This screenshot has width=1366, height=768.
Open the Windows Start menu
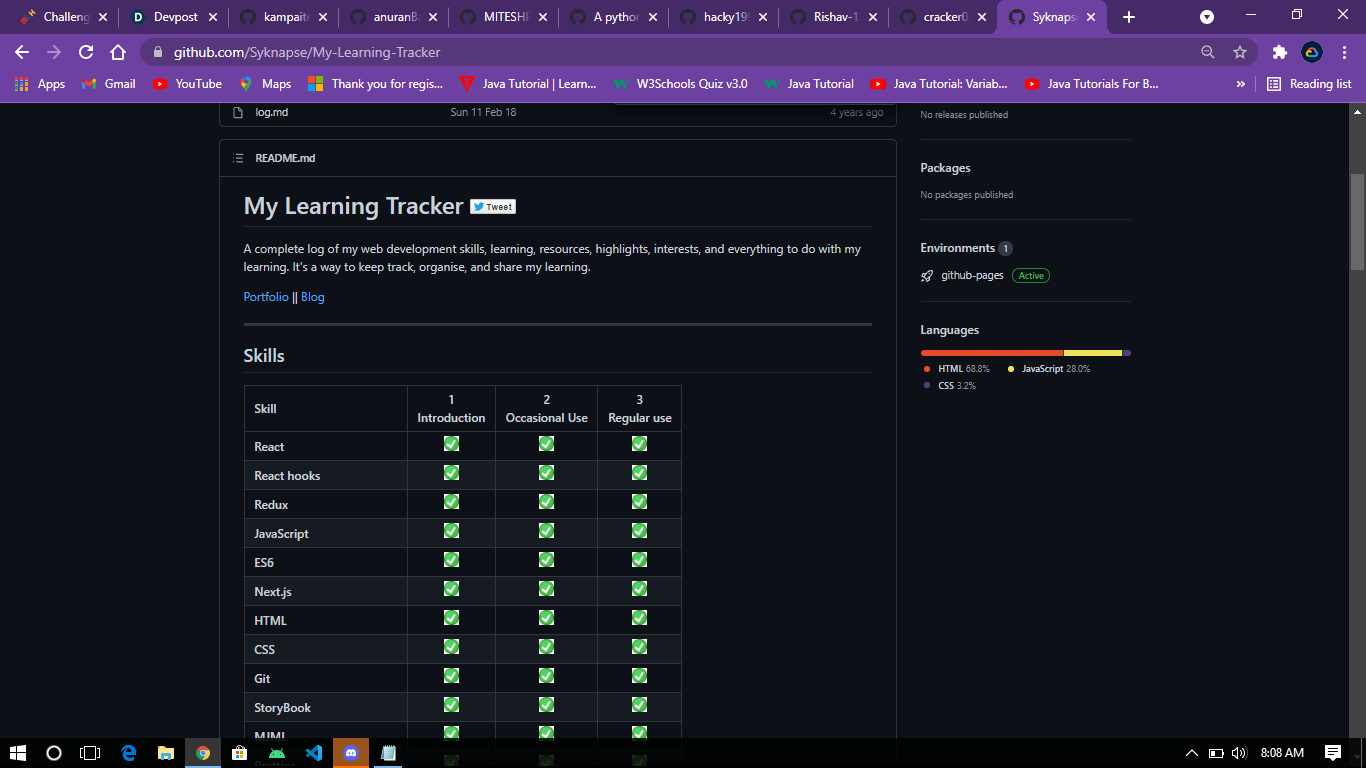click(x=18, y=752)
